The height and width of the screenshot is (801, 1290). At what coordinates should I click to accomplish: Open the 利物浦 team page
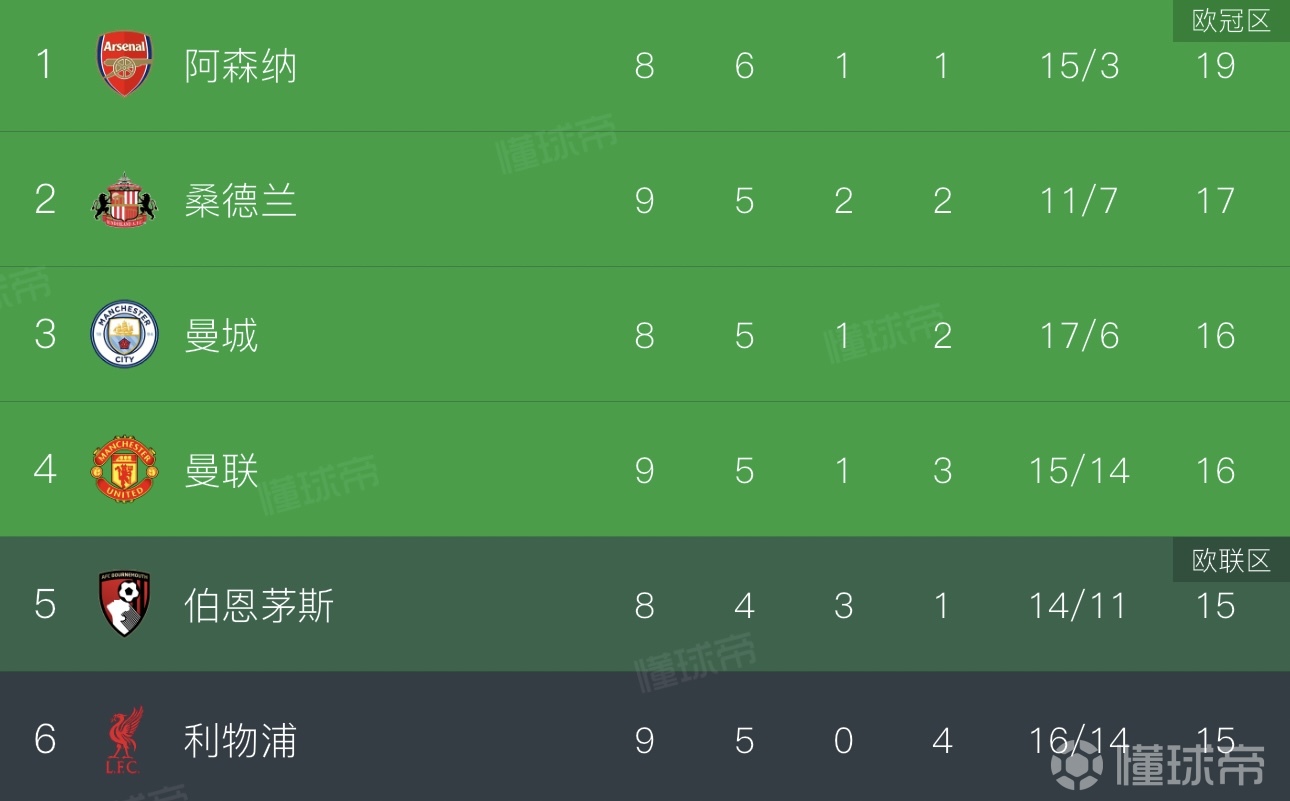pyautogui.click(x=240, y=741)
